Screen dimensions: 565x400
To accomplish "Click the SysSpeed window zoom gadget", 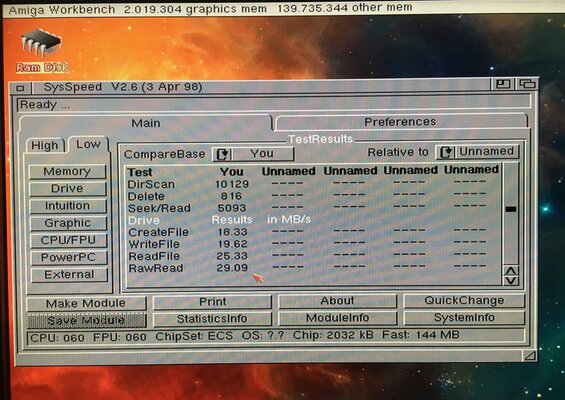I will (503, 84).
